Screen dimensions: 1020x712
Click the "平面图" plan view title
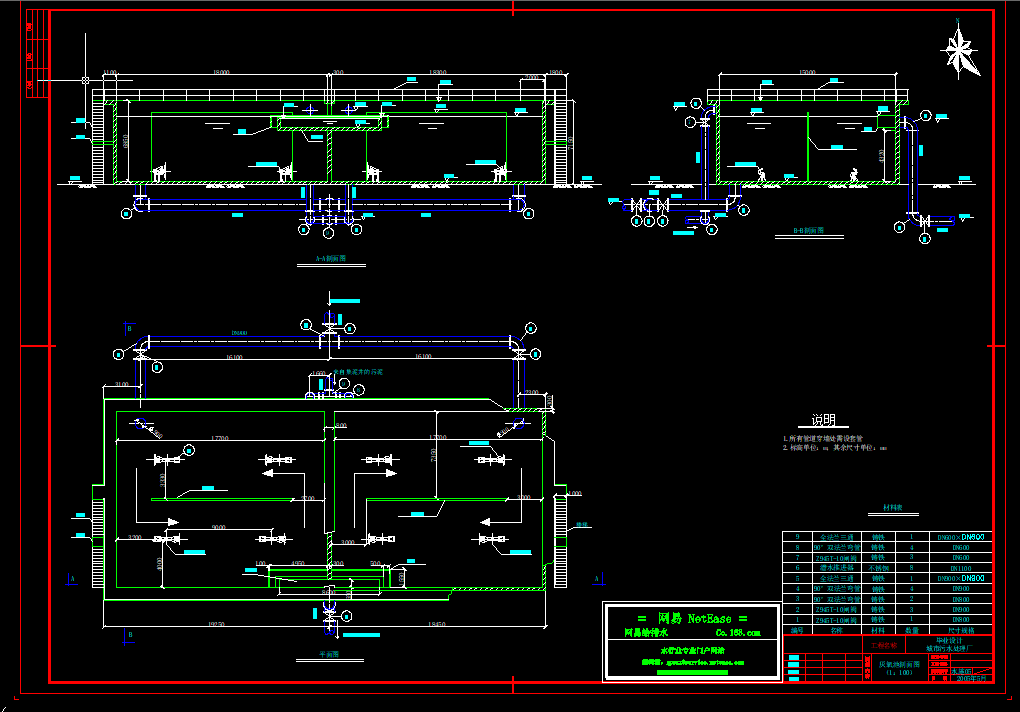329,654
